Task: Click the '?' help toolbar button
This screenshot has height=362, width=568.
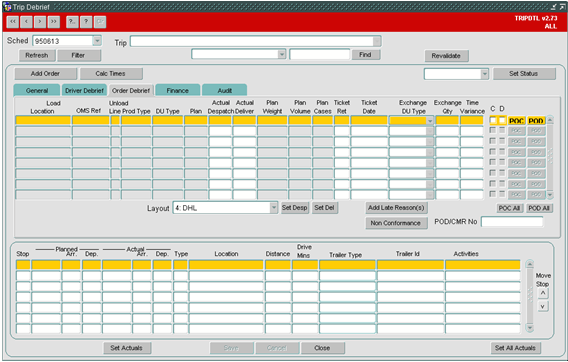Action: coord(86,22)
